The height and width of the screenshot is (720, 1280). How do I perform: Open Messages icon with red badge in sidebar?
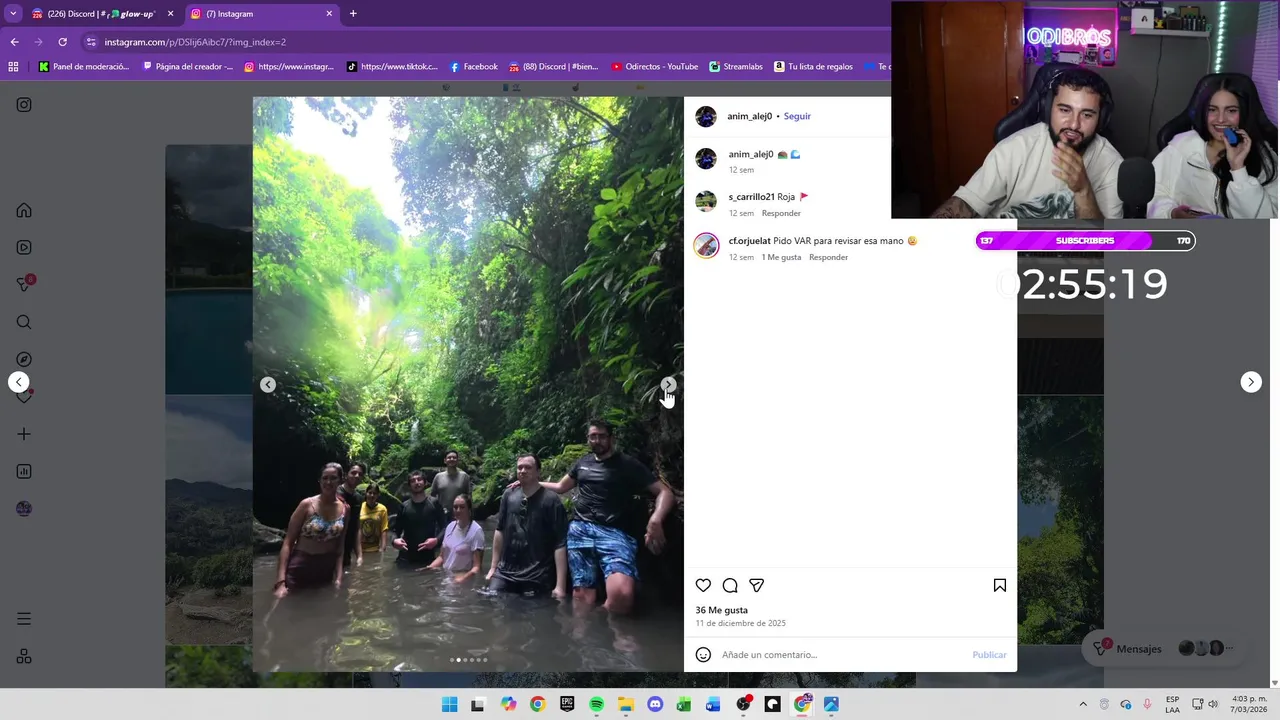tap(24, 284)
